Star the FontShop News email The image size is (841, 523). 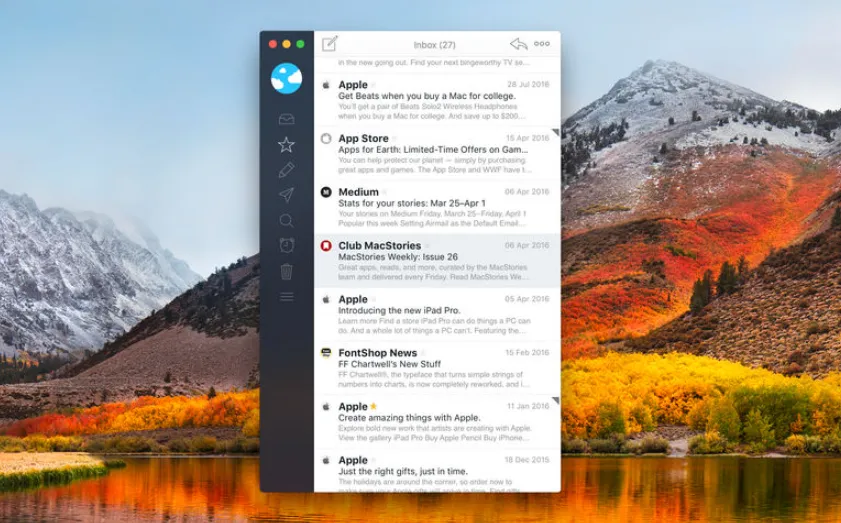coord(423,353)
